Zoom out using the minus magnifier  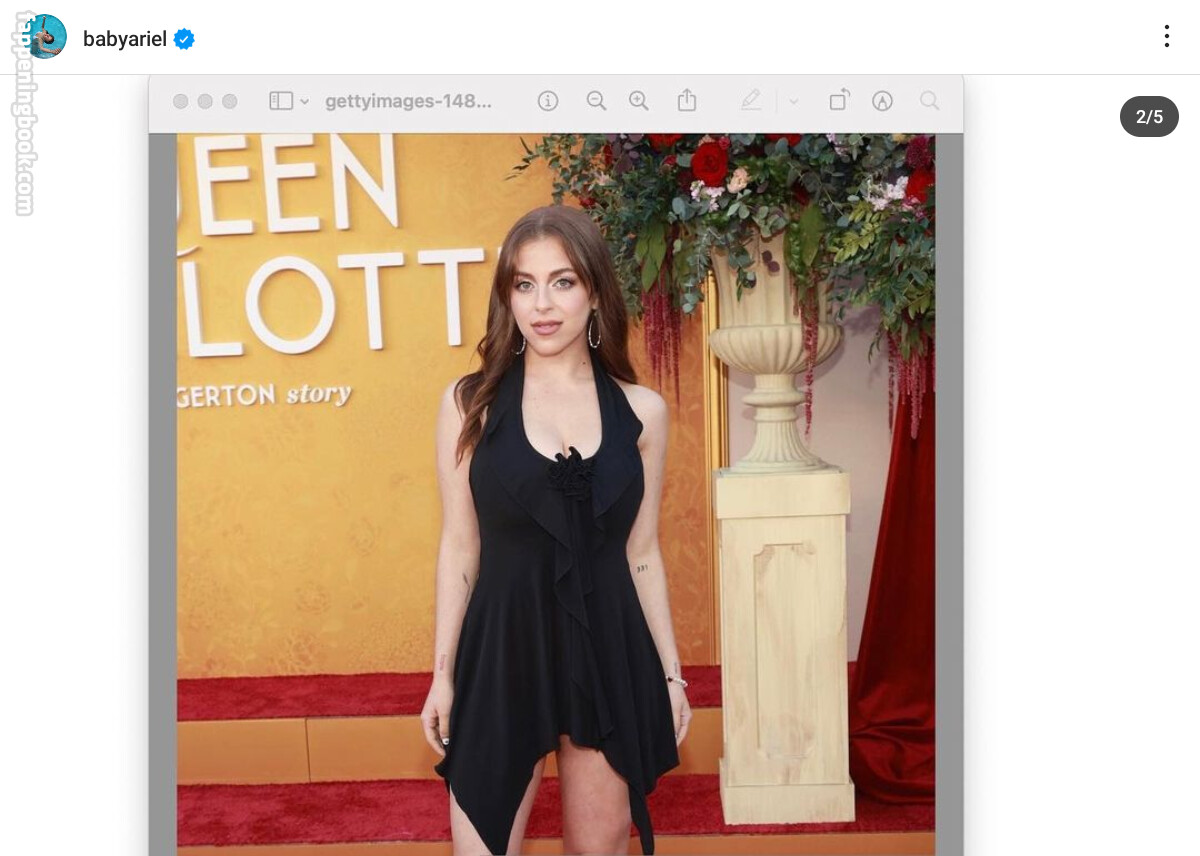click(x=596, y=101)
